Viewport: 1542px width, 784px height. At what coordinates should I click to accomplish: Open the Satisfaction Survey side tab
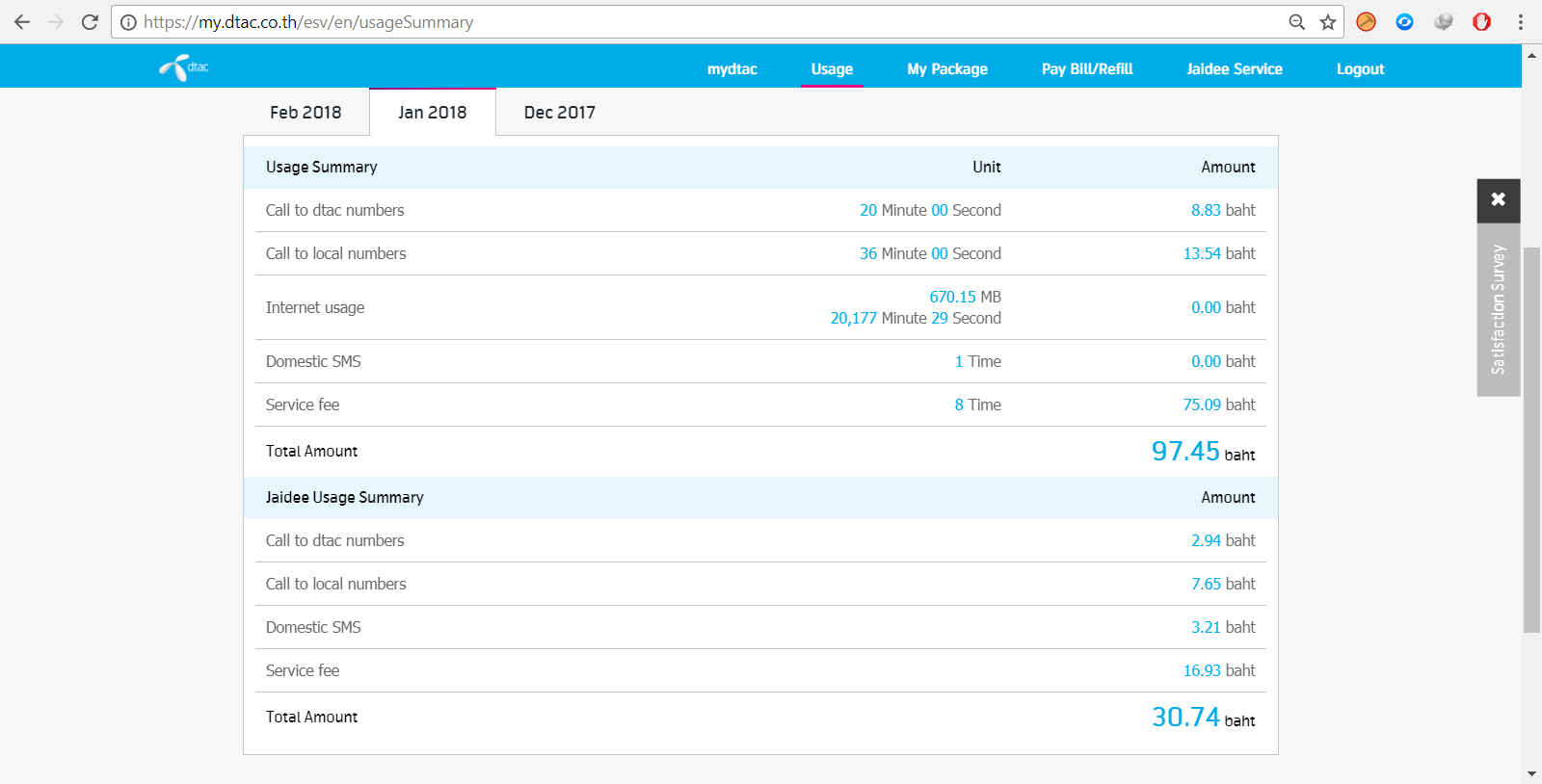point(1499,309)
